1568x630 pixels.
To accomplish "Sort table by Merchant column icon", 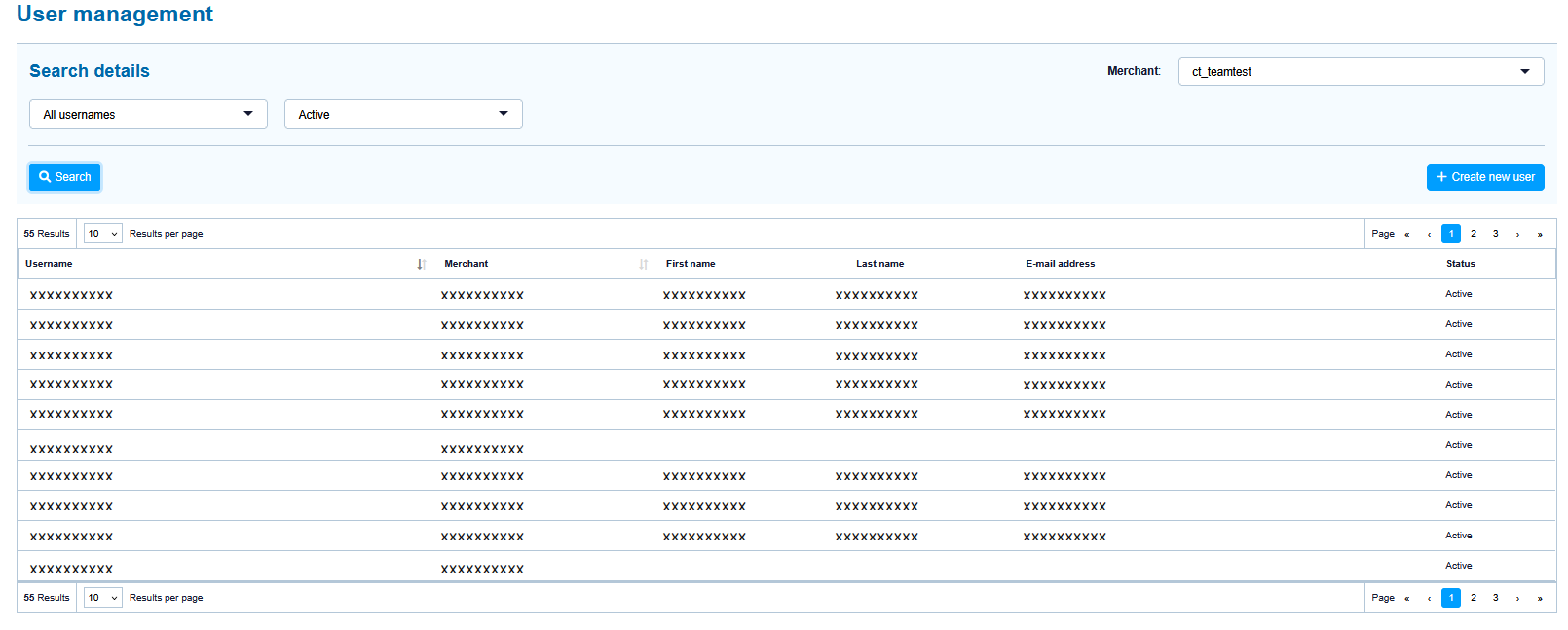I will [x=643, y=264].
